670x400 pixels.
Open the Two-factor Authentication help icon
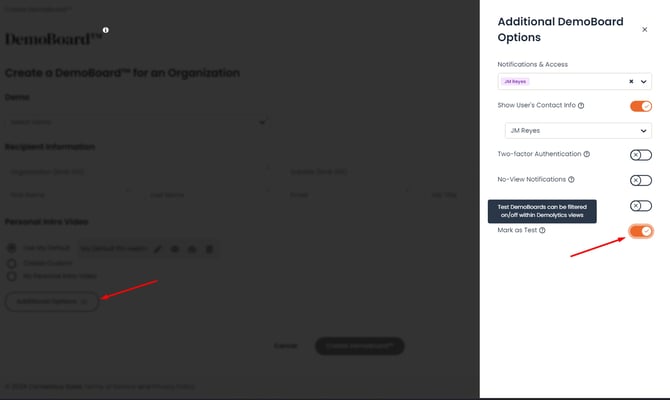point(587,154)
